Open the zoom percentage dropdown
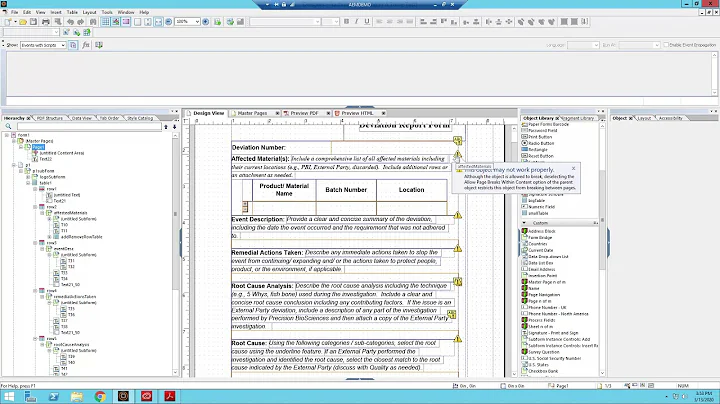Viewport: 720px width, 404px height. point(197,22)
